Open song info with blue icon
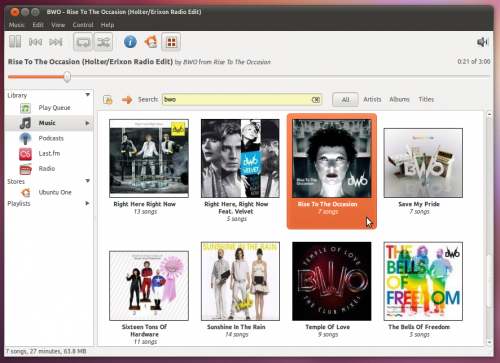 130,42
